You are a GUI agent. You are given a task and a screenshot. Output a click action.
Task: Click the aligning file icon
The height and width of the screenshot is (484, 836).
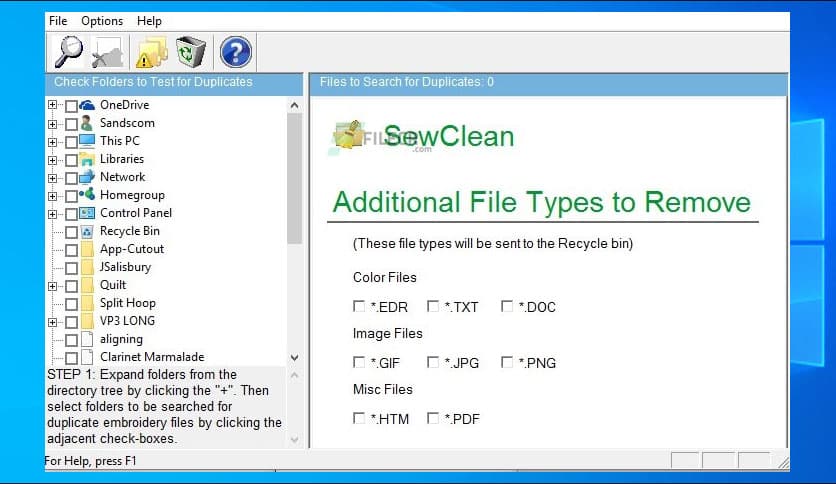pyautogui.click(x=87, y=340)
